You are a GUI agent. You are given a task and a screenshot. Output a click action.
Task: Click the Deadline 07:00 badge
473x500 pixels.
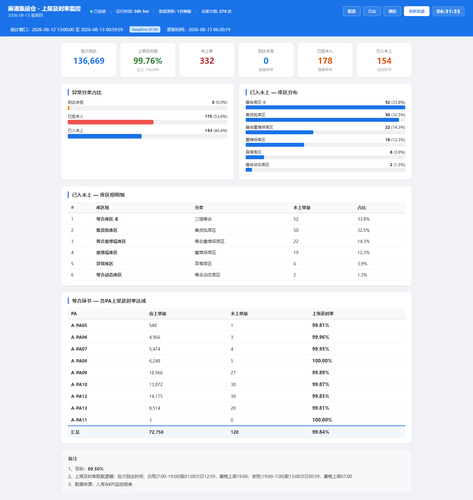click(x=145, y=29)
